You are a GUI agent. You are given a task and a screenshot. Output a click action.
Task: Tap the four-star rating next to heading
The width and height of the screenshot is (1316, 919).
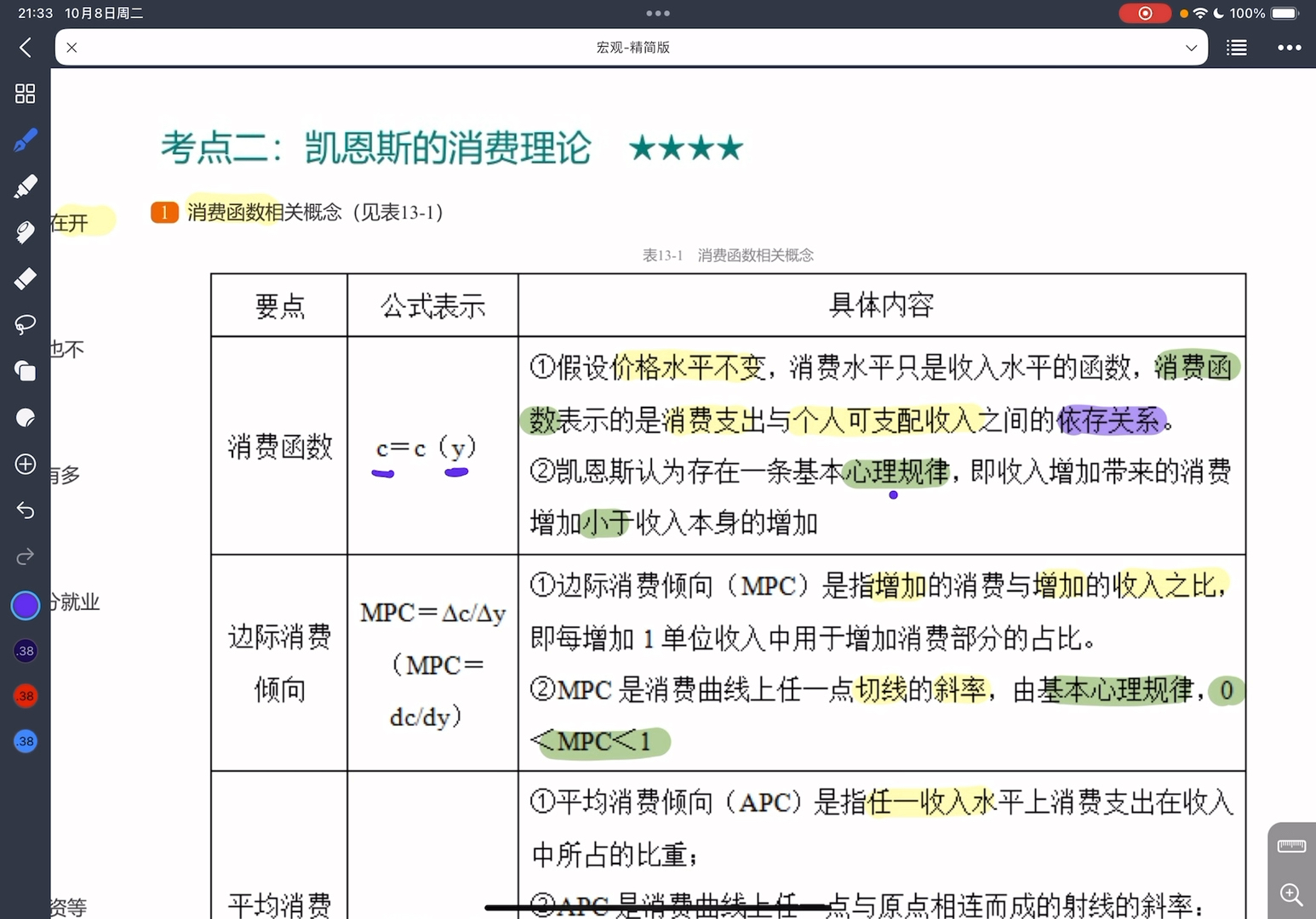686,148
